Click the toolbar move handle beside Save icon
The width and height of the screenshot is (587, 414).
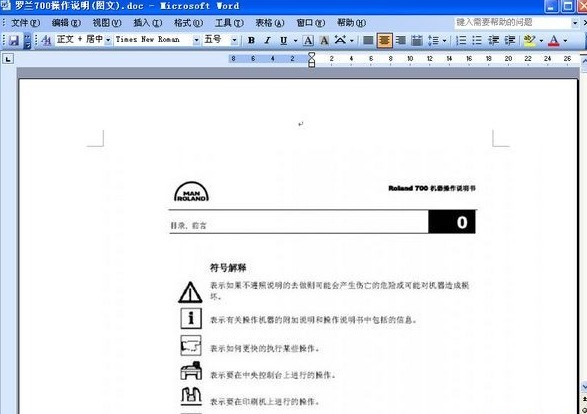point(4,40)
